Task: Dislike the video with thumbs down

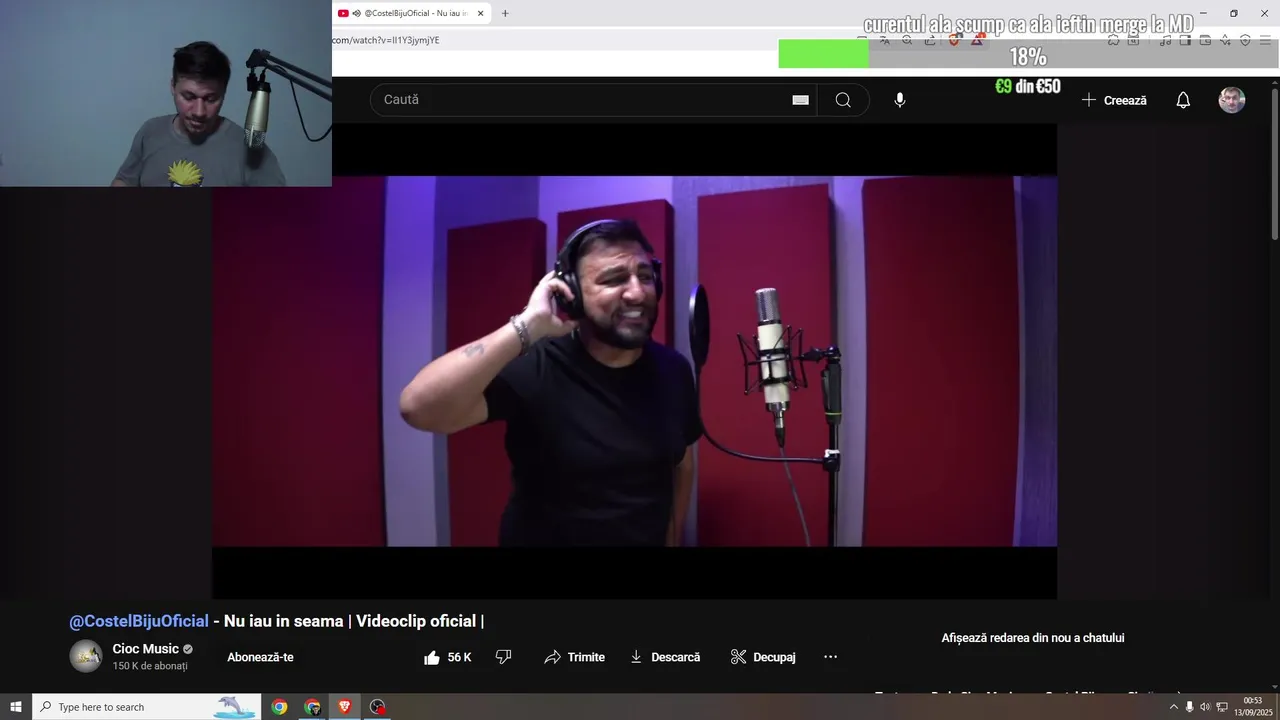Action: pyautogui.click(x=504, y=657)
